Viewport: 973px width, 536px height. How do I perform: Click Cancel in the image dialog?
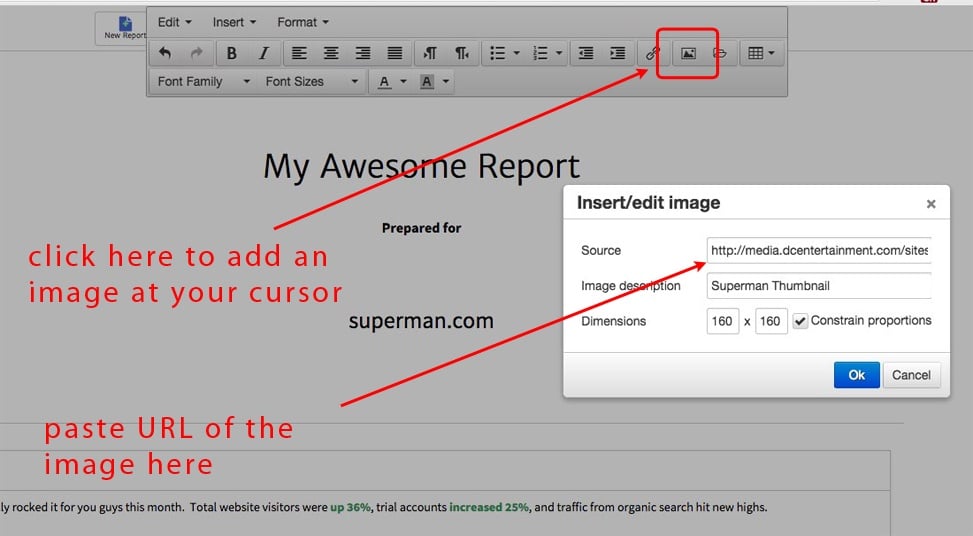911,375
